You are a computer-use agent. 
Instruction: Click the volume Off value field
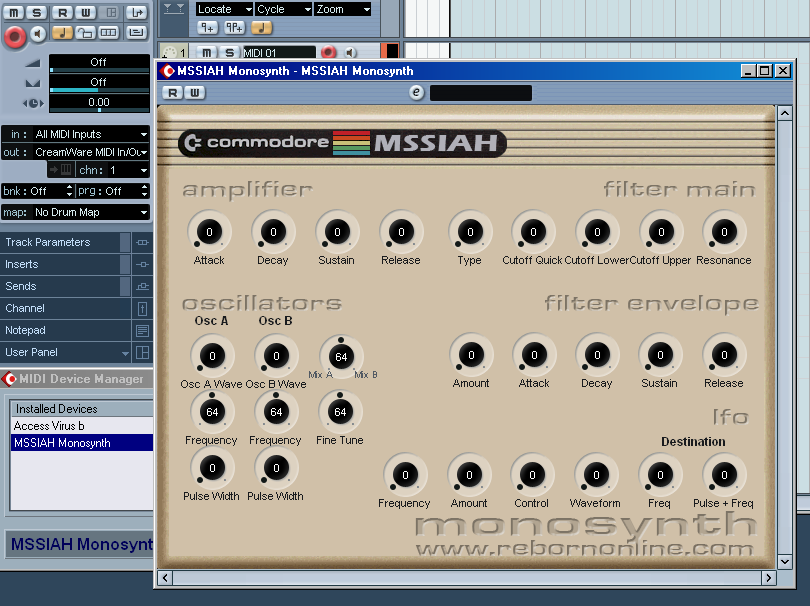pos(99,62)
